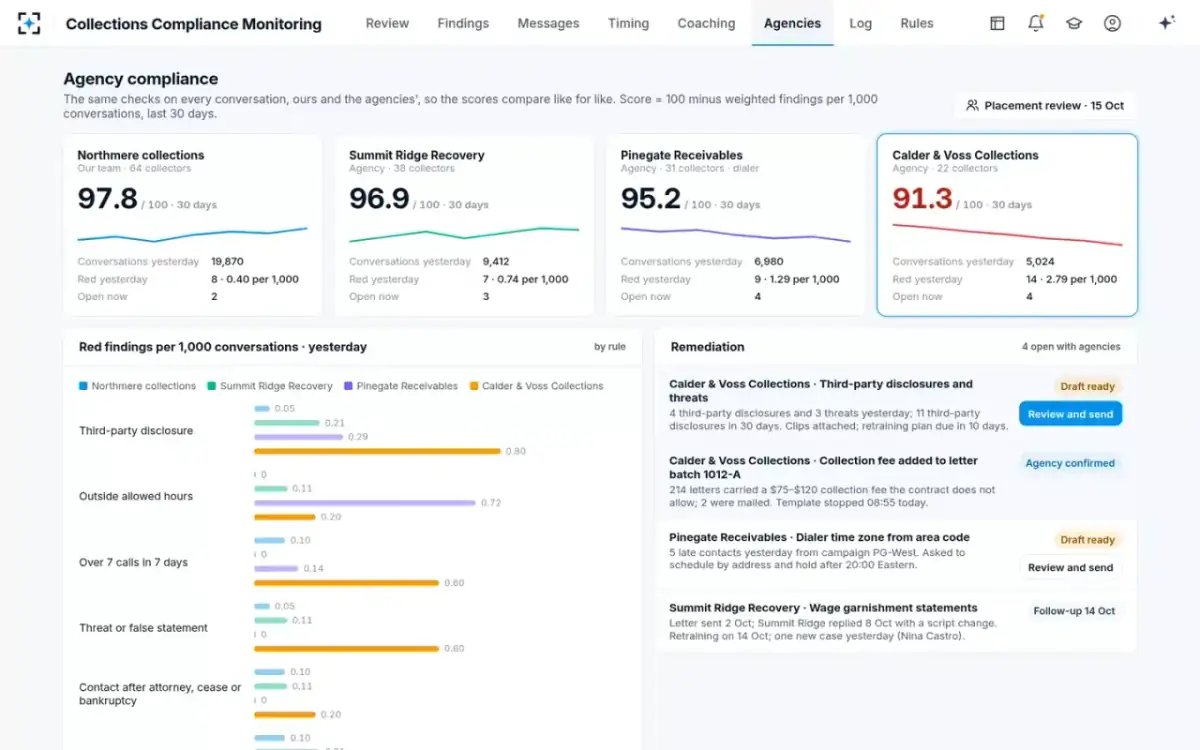This screenshot has height=750, width=1200.
Task: Click the 0.60 orange Threat or false statement bar
Action: (347, 648)
